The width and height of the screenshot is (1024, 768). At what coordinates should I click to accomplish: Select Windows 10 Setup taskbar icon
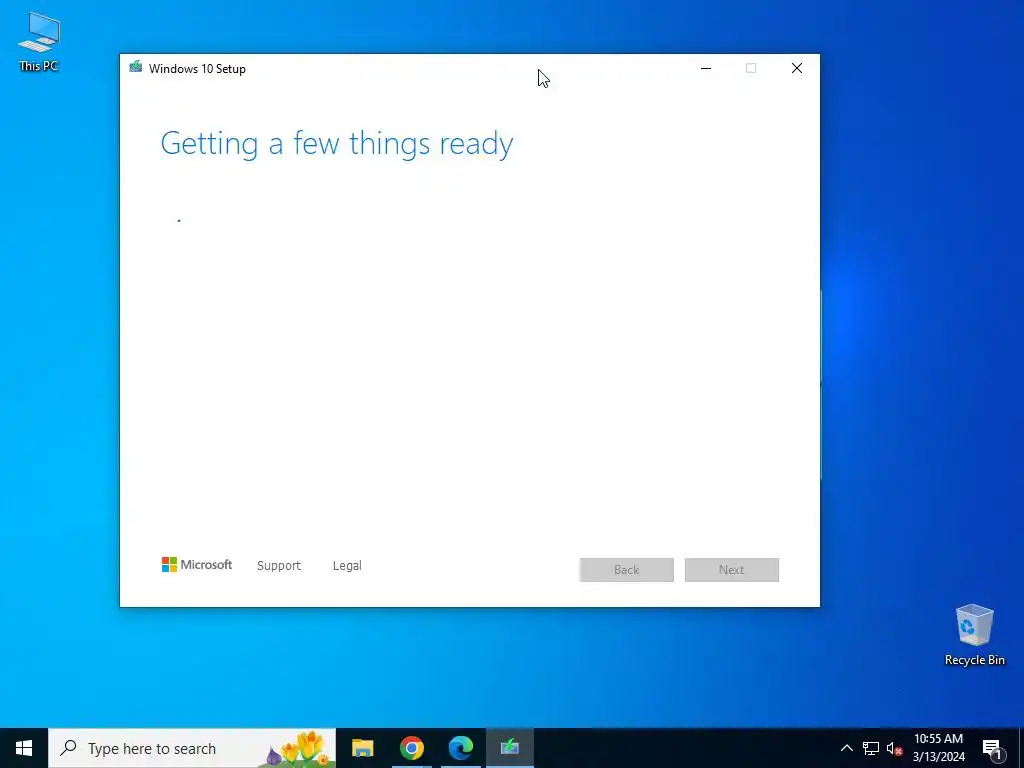pyautogui.click(x=510, y=748)
